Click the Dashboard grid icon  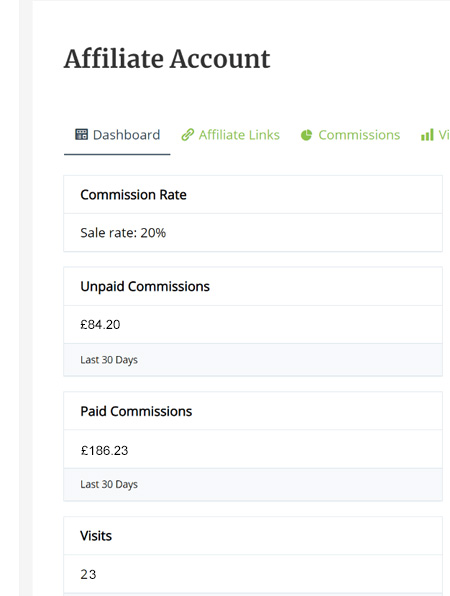point(81,135)
